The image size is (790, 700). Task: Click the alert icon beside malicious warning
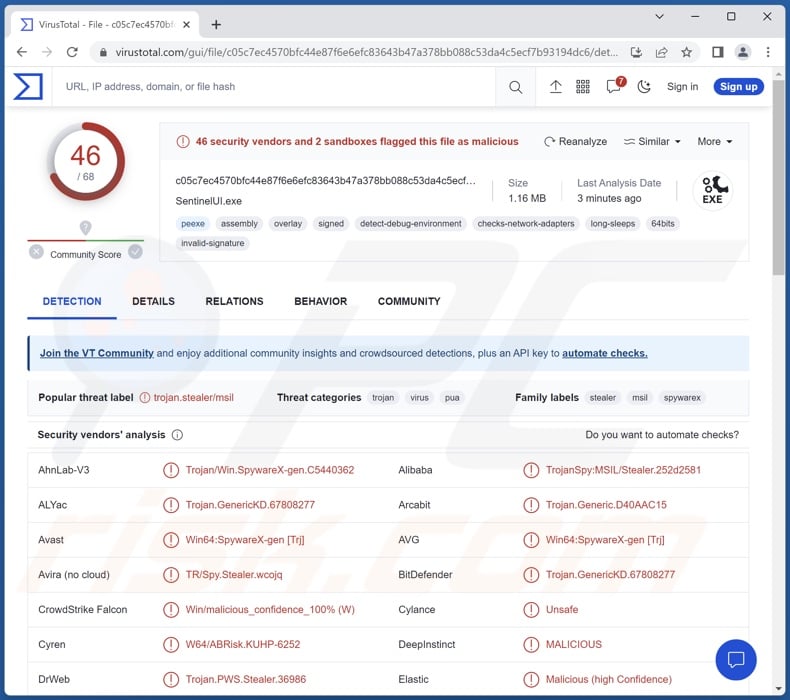coord(182,142)
